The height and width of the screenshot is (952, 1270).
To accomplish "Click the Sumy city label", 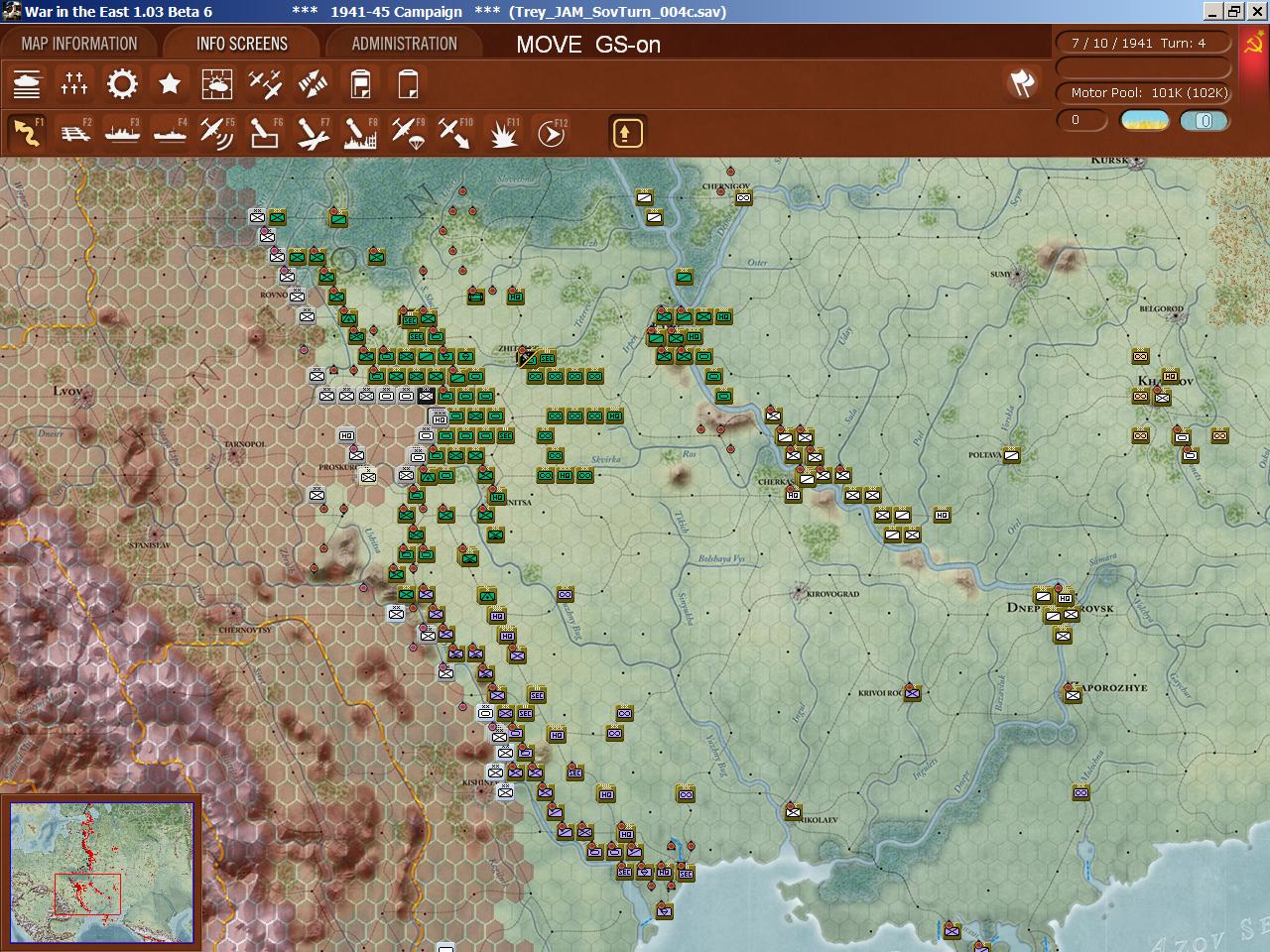I will coord(1001,274).
